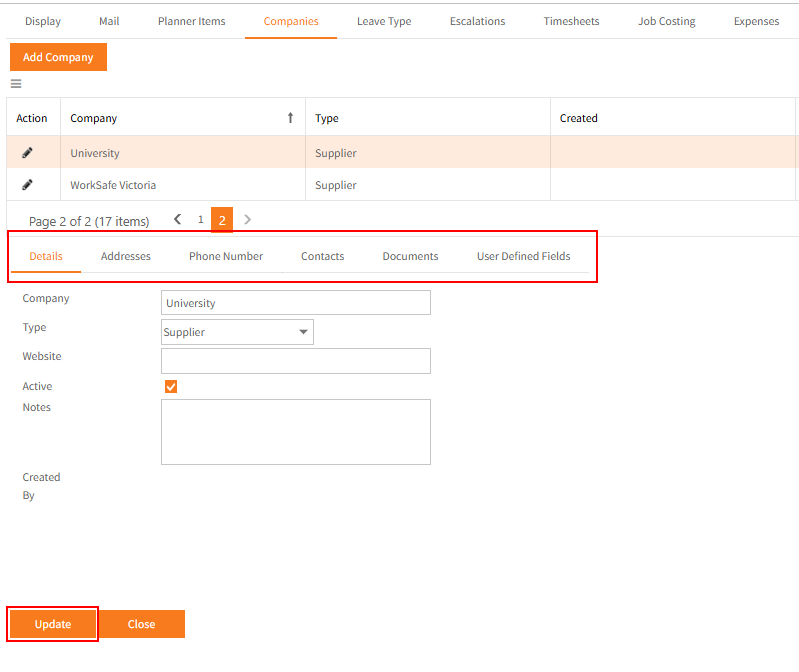
Task: Switch to the Addresses tab
Action: (126, 256)
